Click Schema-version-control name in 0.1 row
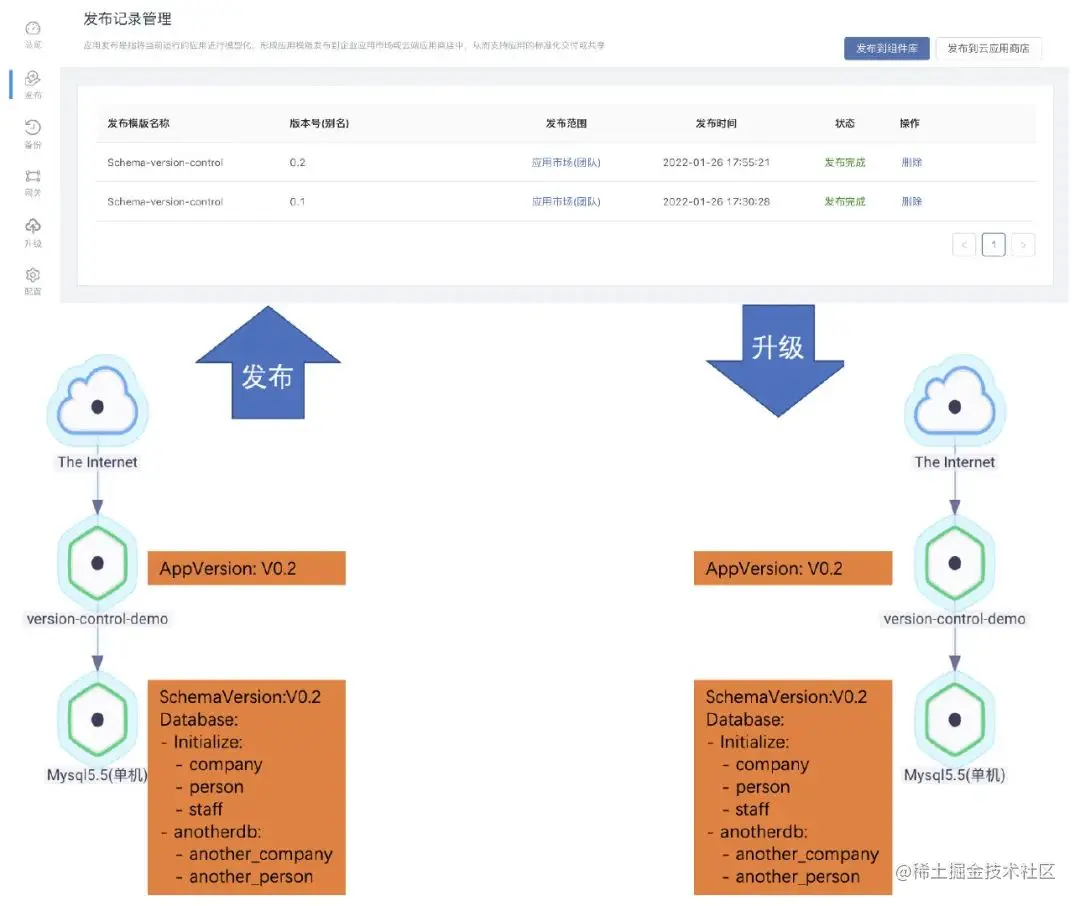The width and height of the screenshot is (1080, 906). pos(165,202)
